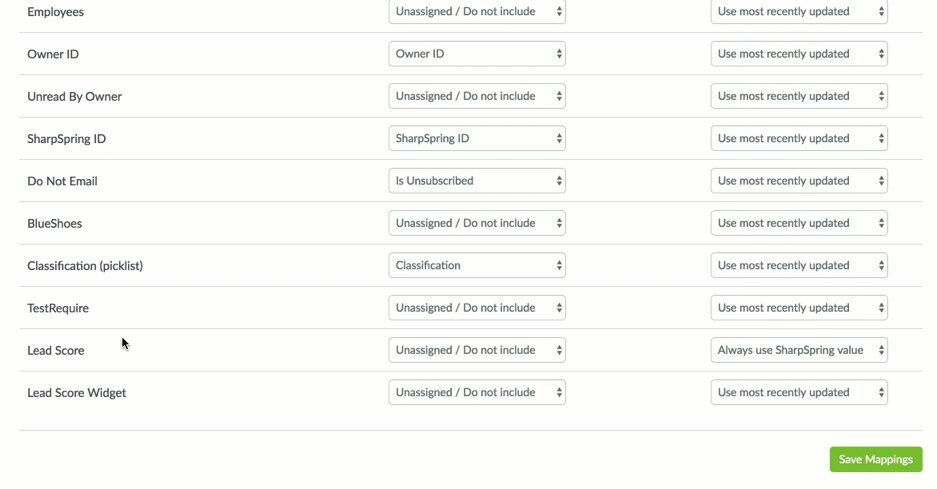Open the Lead Score field mapping dropdown

[x=477, y=350]
